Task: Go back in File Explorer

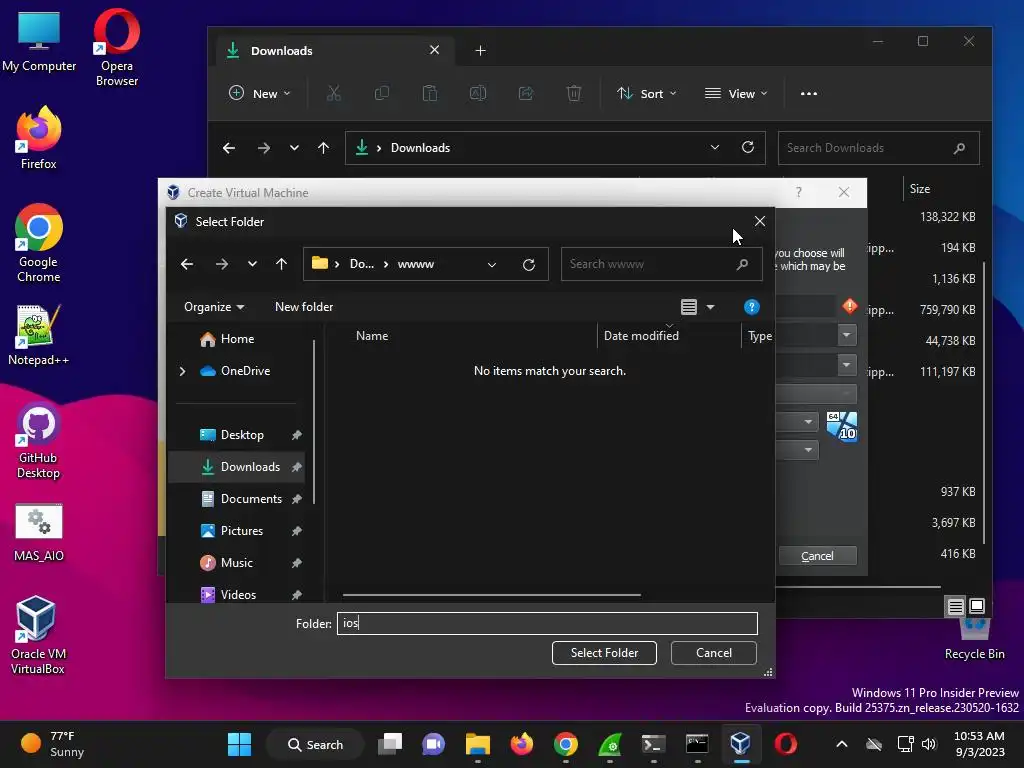Action: click(229, 148)
